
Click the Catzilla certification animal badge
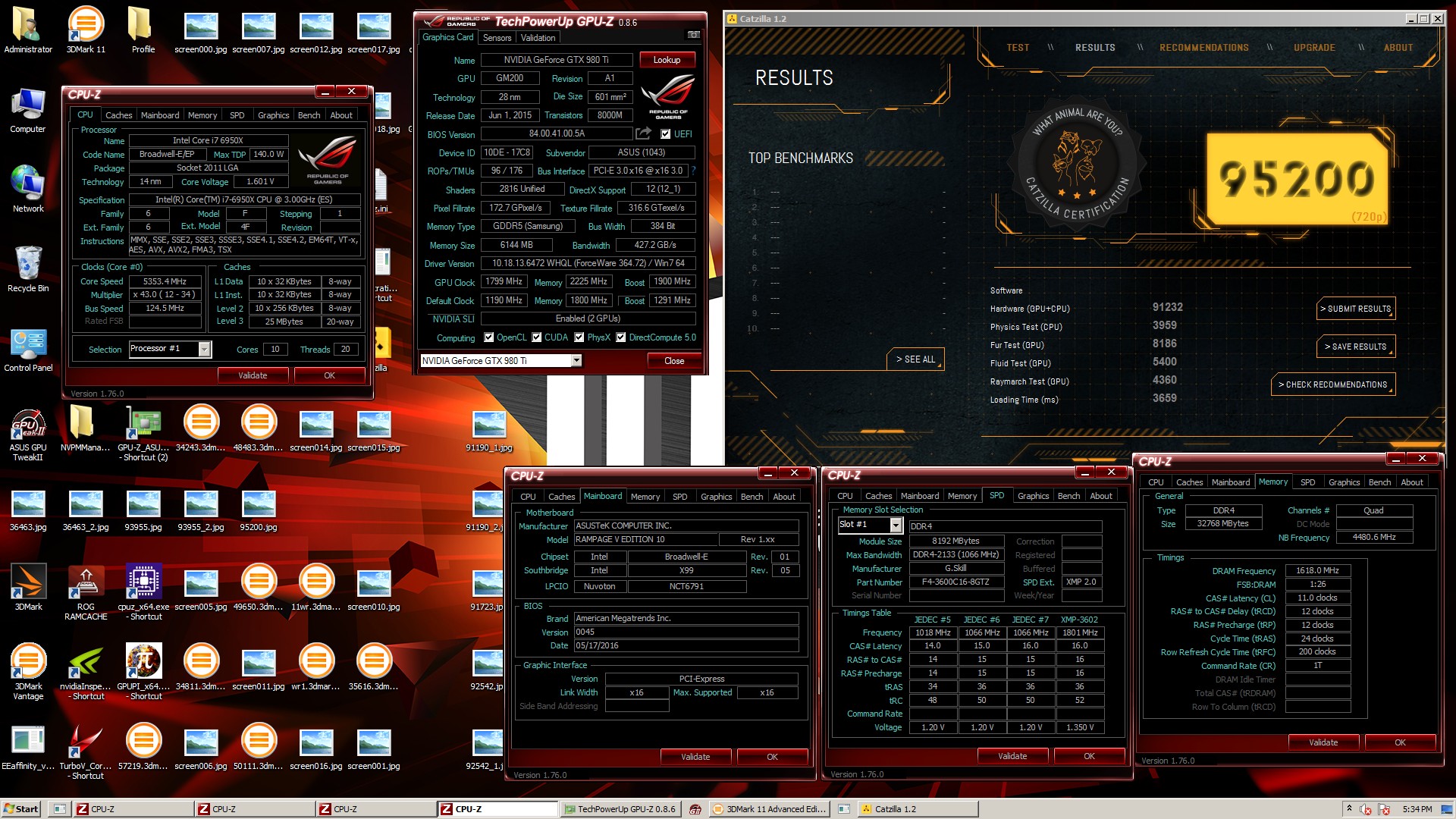[x=1076, y=164]
